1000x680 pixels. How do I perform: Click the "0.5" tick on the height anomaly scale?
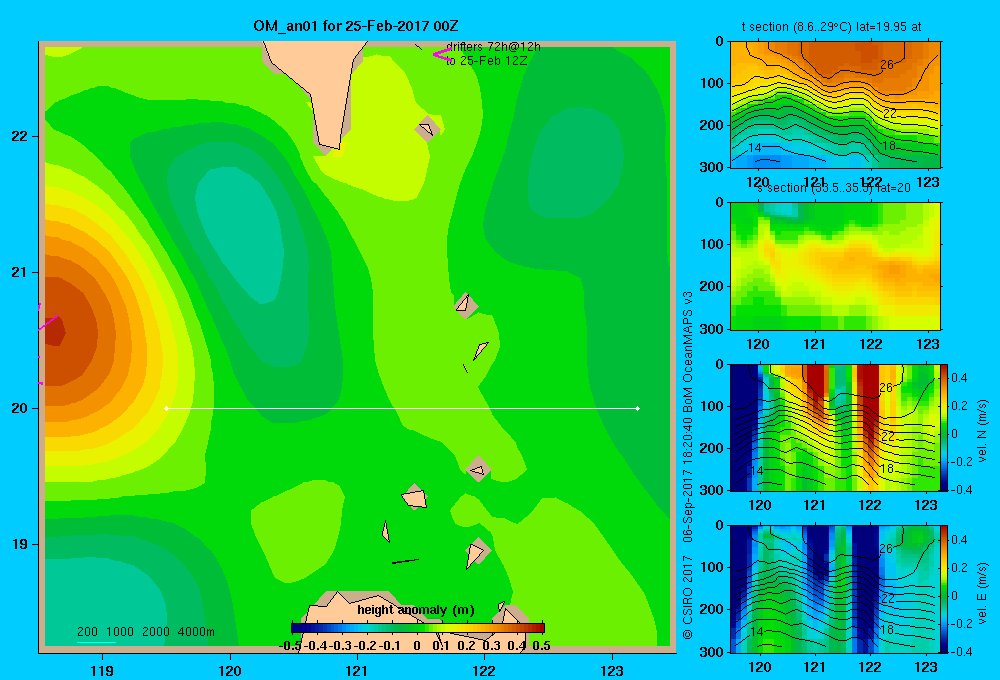point(541,646)
